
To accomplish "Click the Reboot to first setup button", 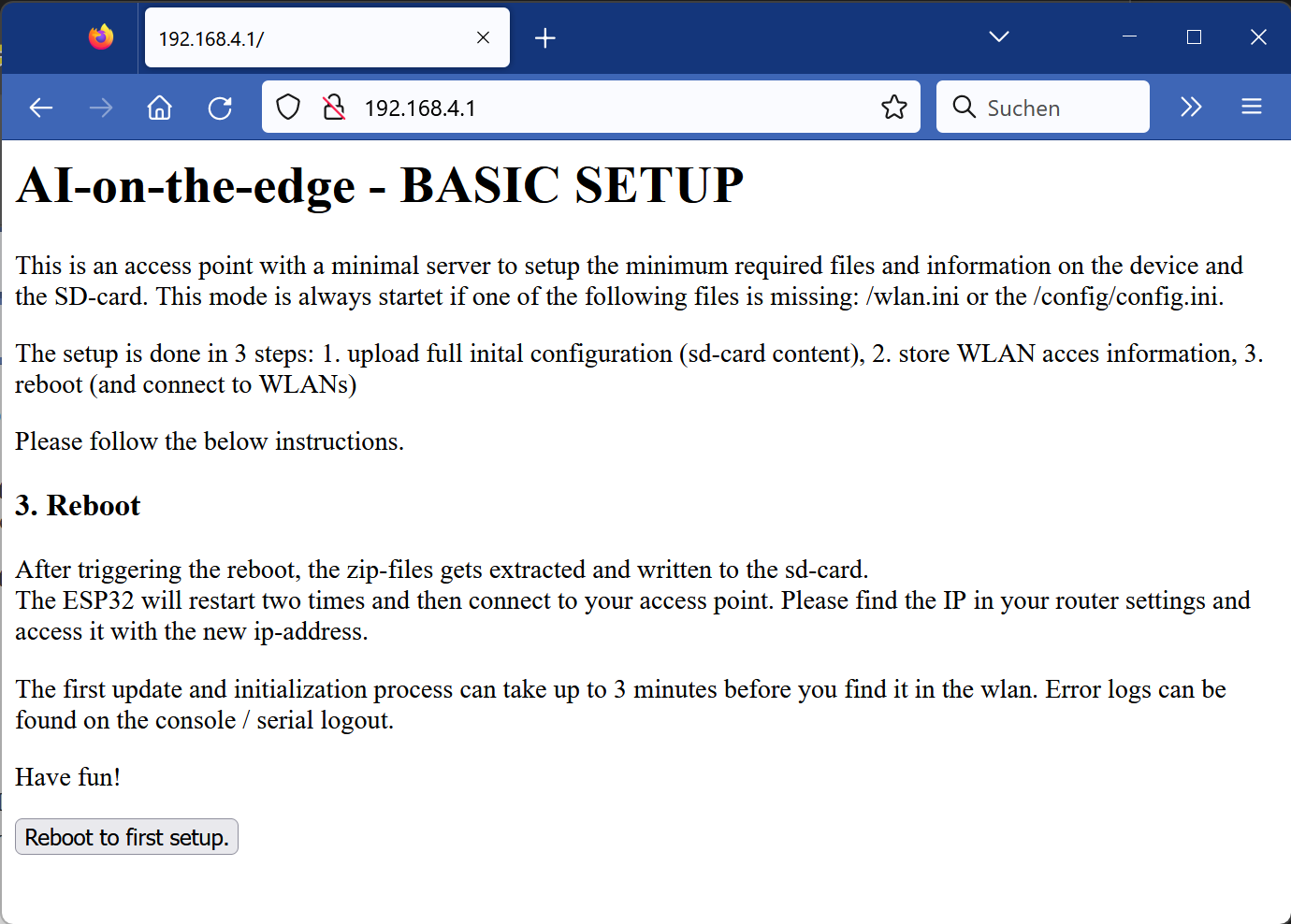I will (x=126, y=836).
